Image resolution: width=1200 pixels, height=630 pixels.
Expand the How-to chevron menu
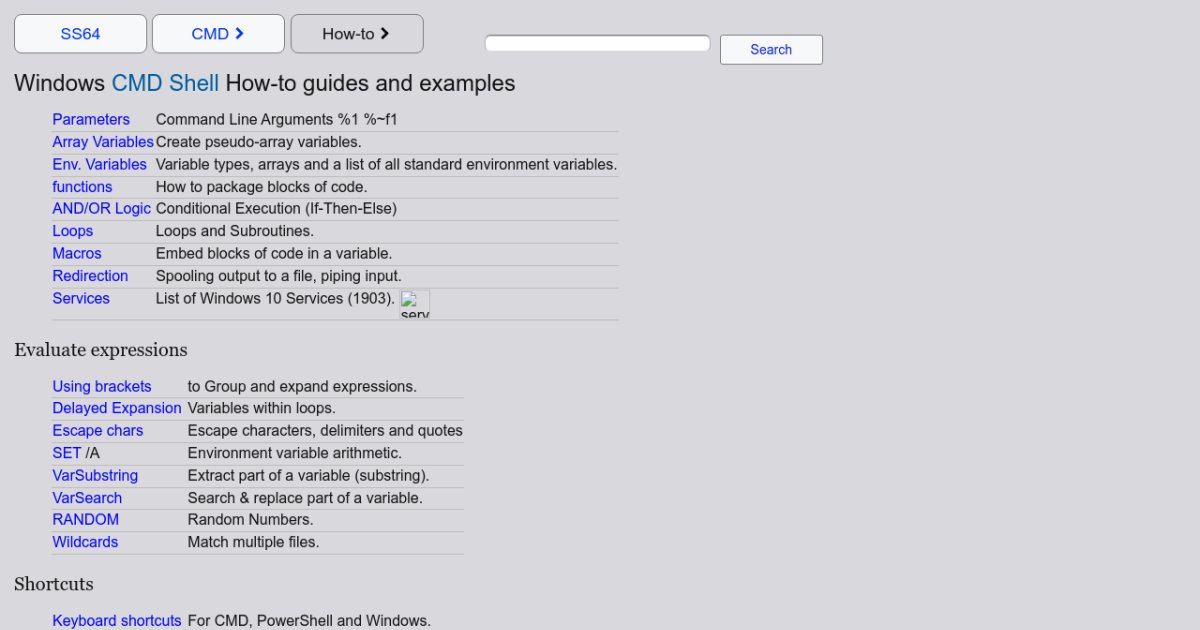pyautogui.click(x=357, y=34)
